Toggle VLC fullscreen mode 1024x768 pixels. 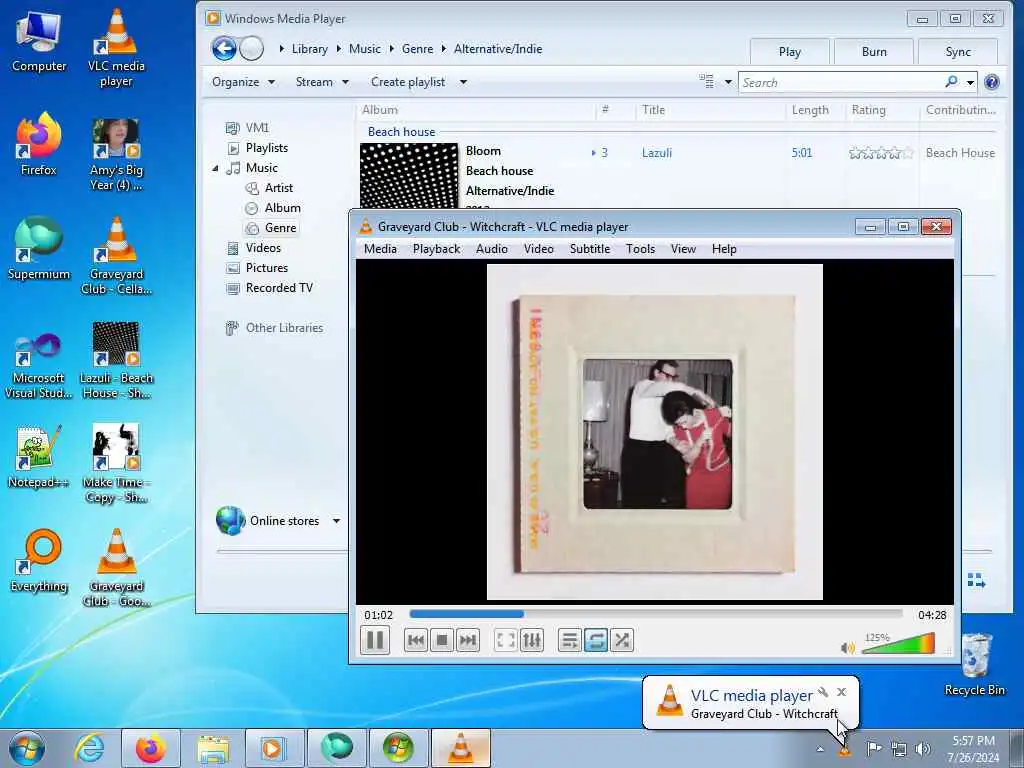[506, 640]
